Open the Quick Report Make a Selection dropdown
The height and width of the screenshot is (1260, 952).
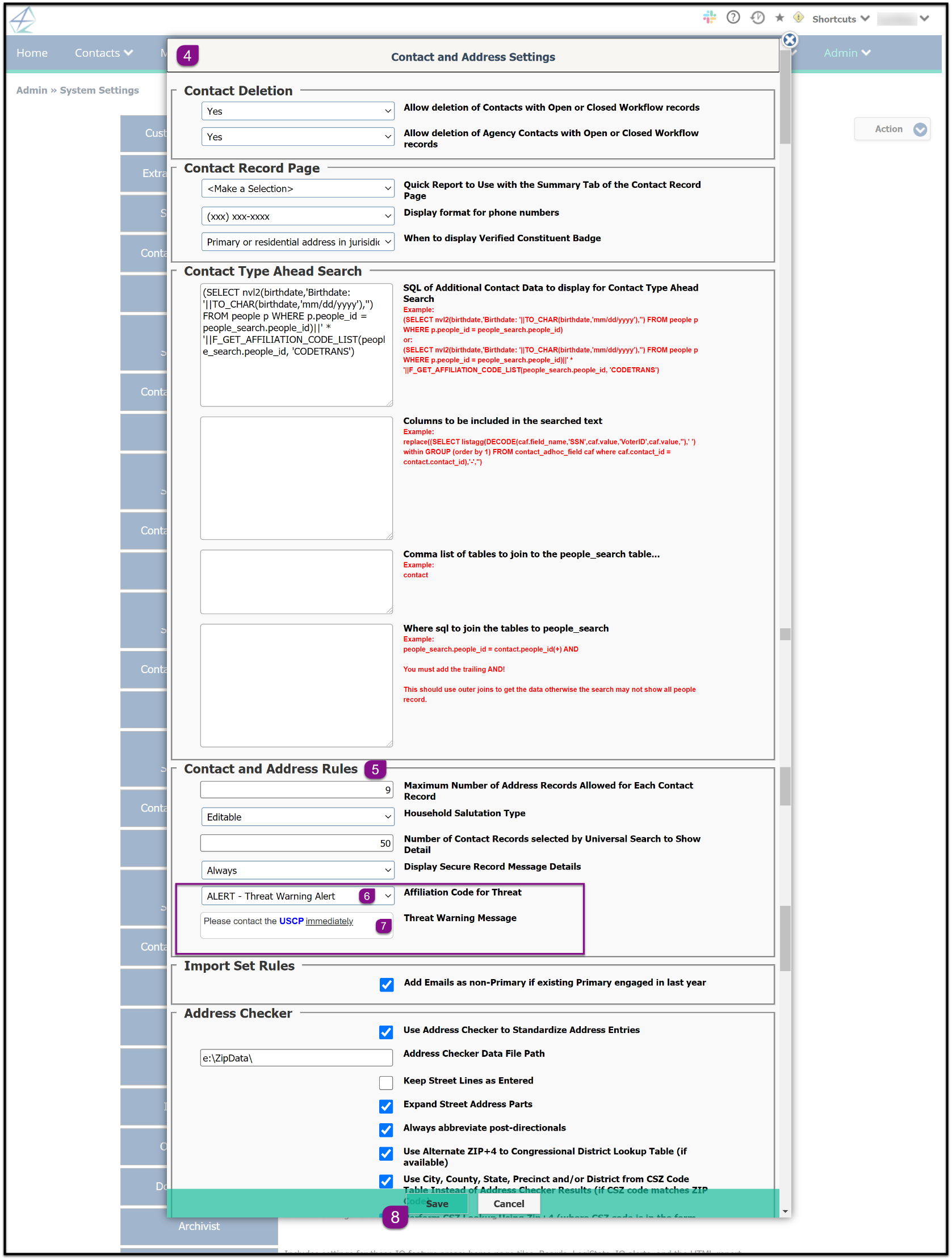coord(297,188)
